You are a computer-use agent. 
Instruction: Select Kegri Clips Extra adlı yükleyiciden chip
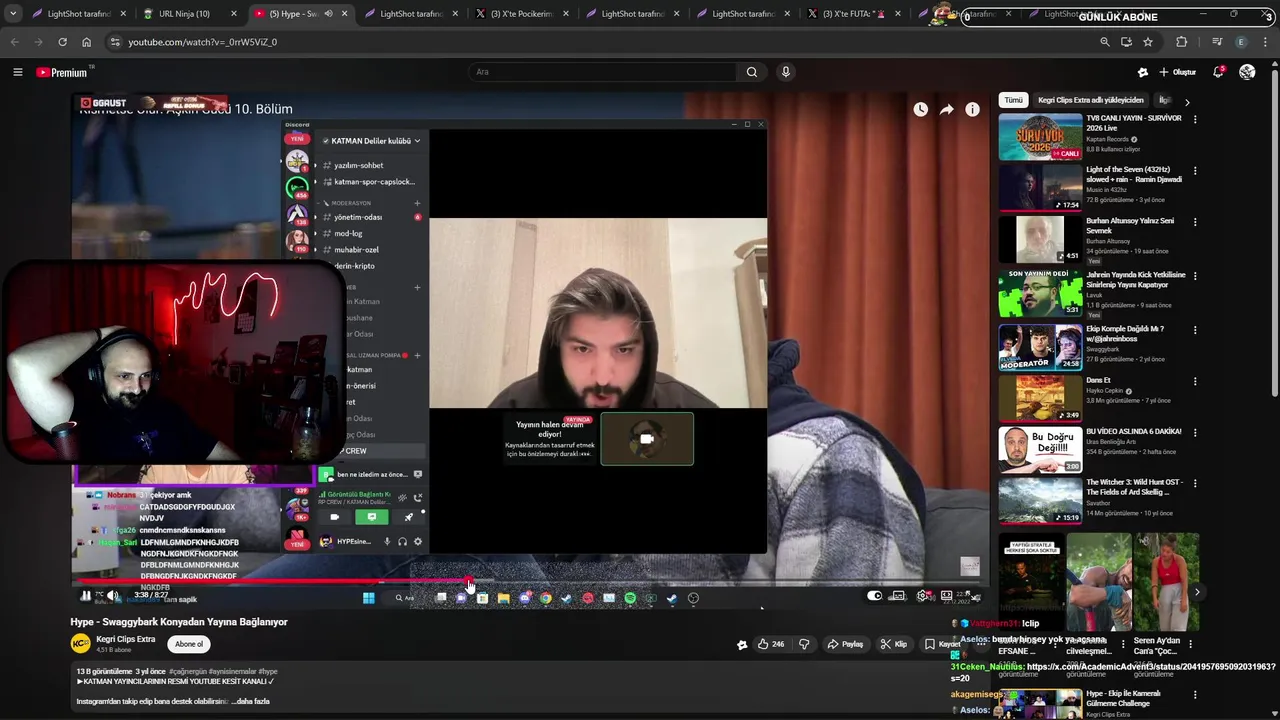point(1090,100)
